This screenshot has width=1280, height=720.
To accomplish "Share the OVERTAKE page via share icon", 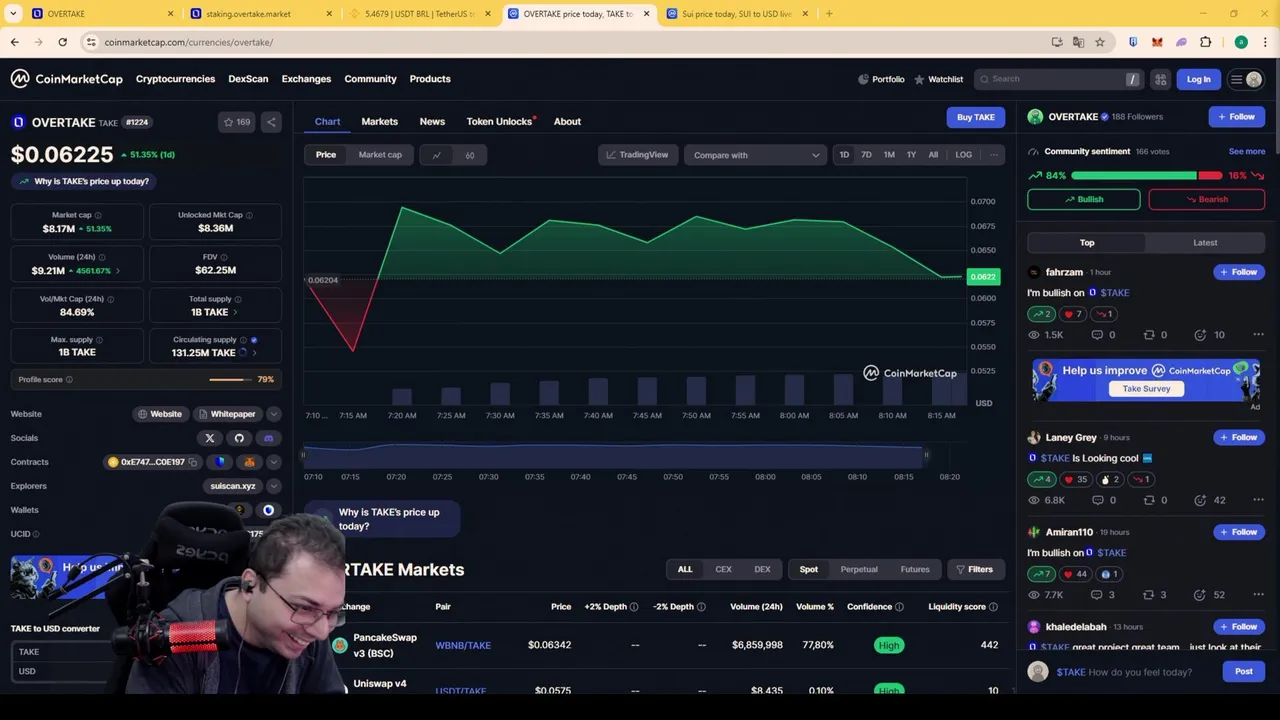I will pos(271,122).
